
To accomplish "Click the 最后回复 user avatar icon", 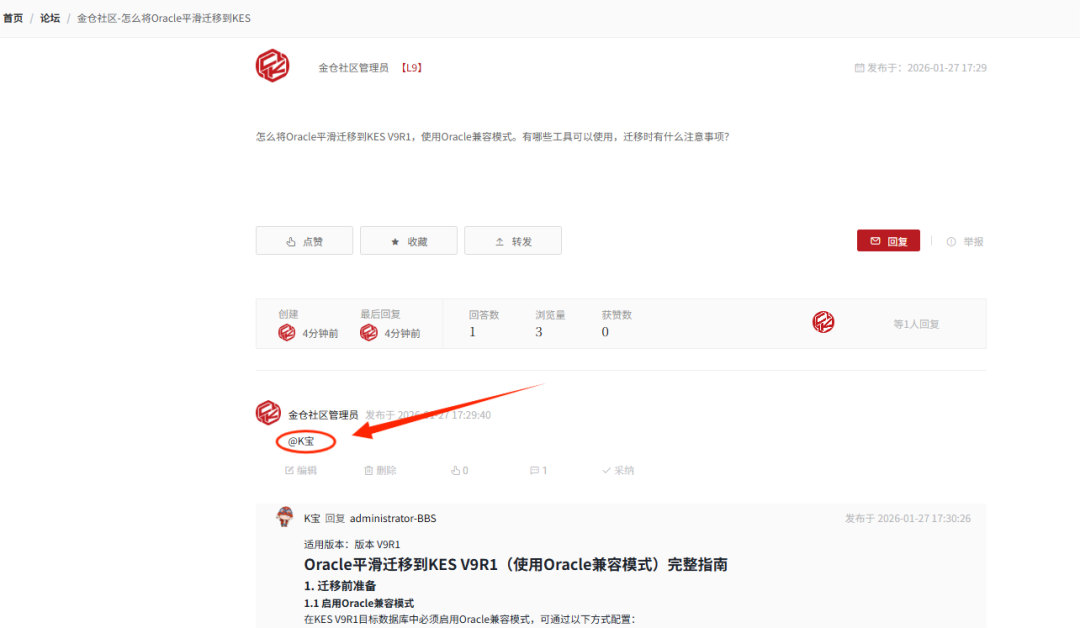I will click(x=368, y=333).
